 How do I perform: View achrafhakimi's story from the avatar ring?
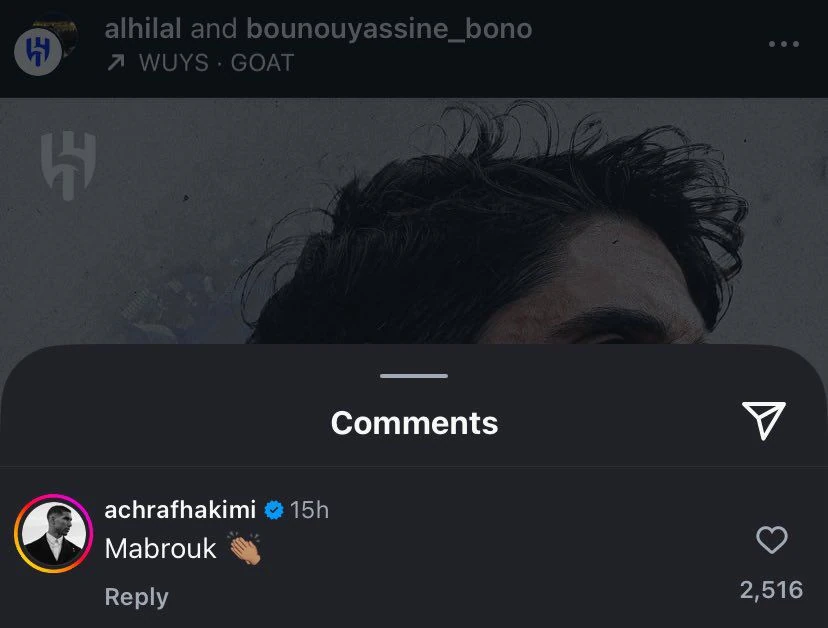coord(52,533)
